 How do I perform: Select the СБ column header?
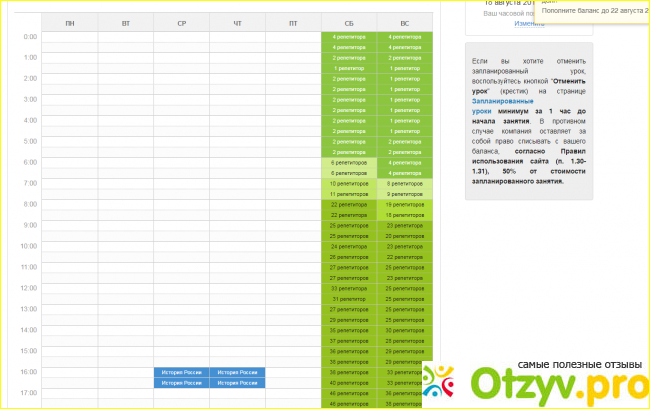point(349,22)
